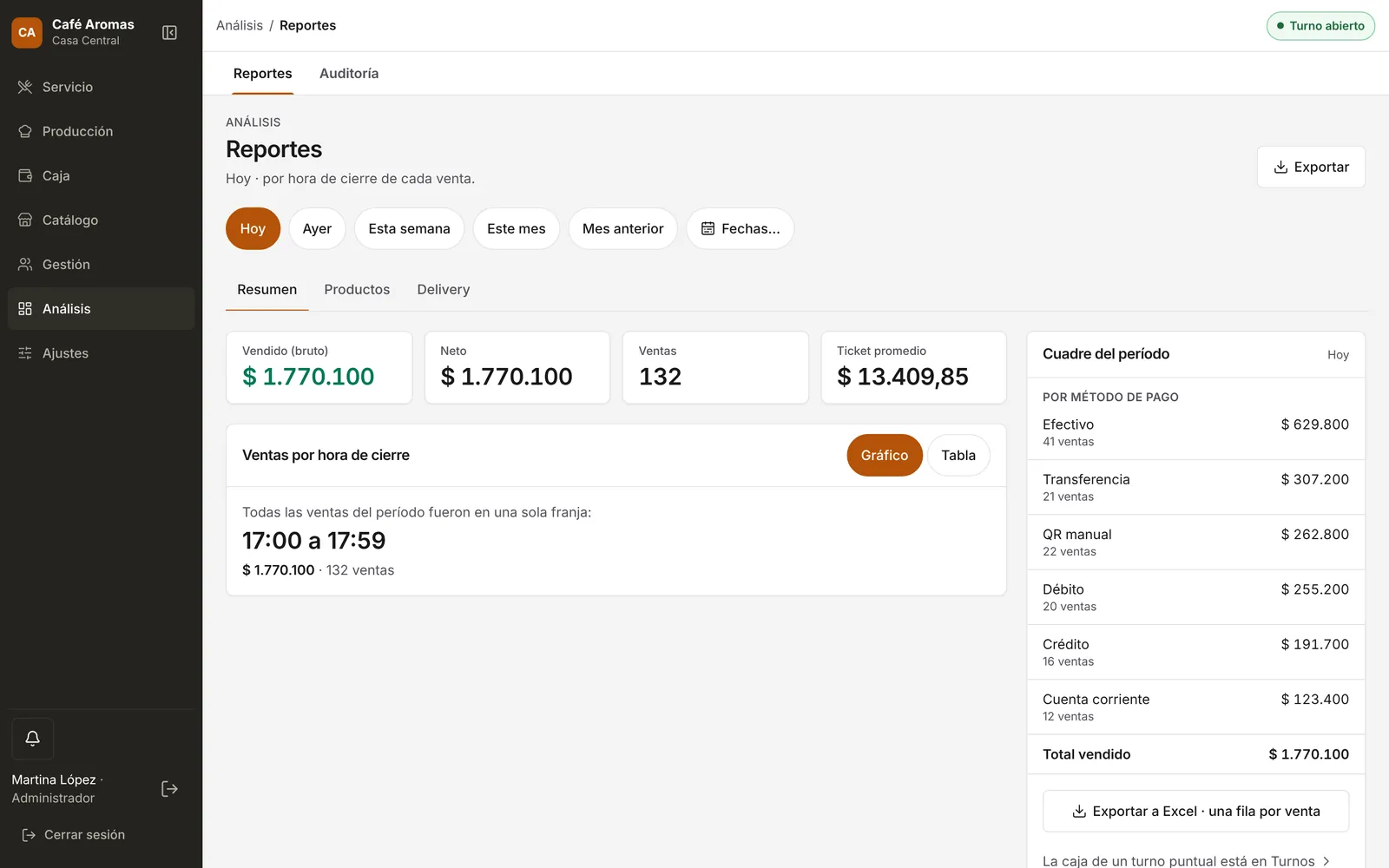
Task: Select Análisis in the sidebar
Action: tap(101, 308)
